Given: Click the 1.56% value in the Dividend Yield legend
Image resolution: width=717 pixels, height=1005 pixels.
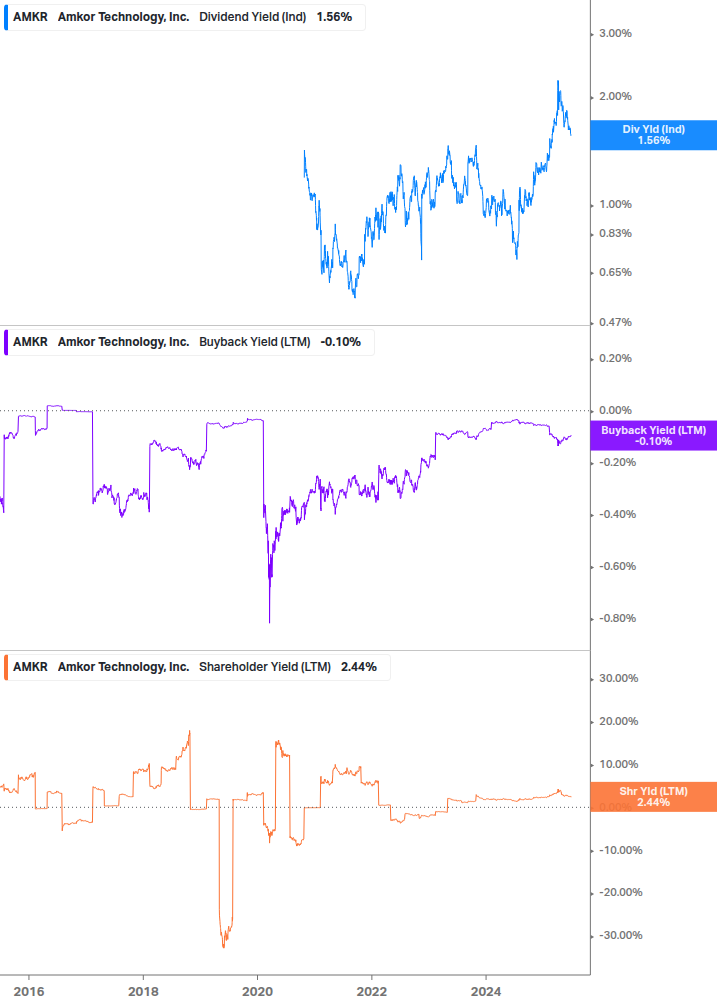Looking at the screenshot, I should point(334,17).
